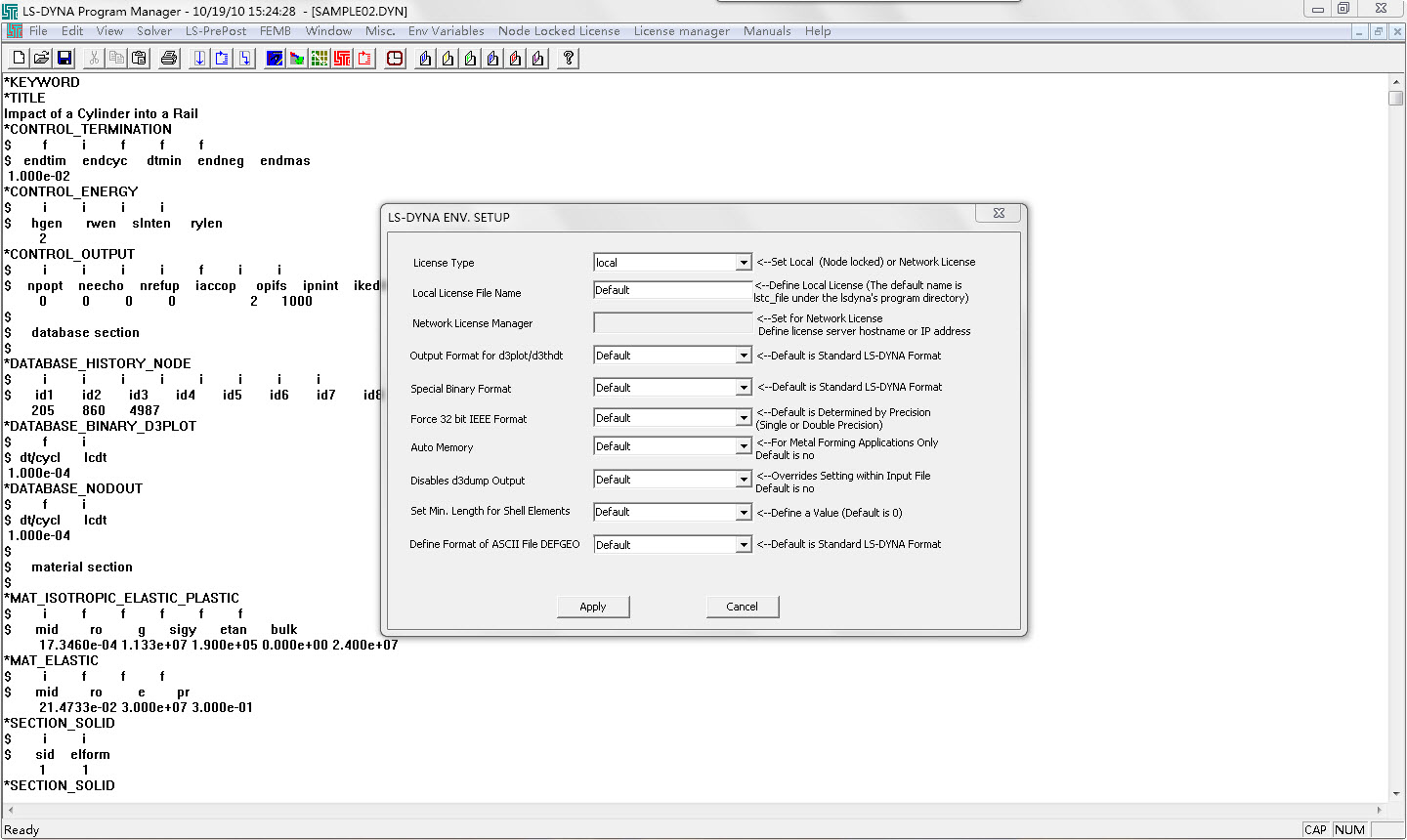The height and width of the screenshot is (840, 1407).
Task: Click the 'Impact of a Cylinder into a Rail' line
Action: (101, 113)
